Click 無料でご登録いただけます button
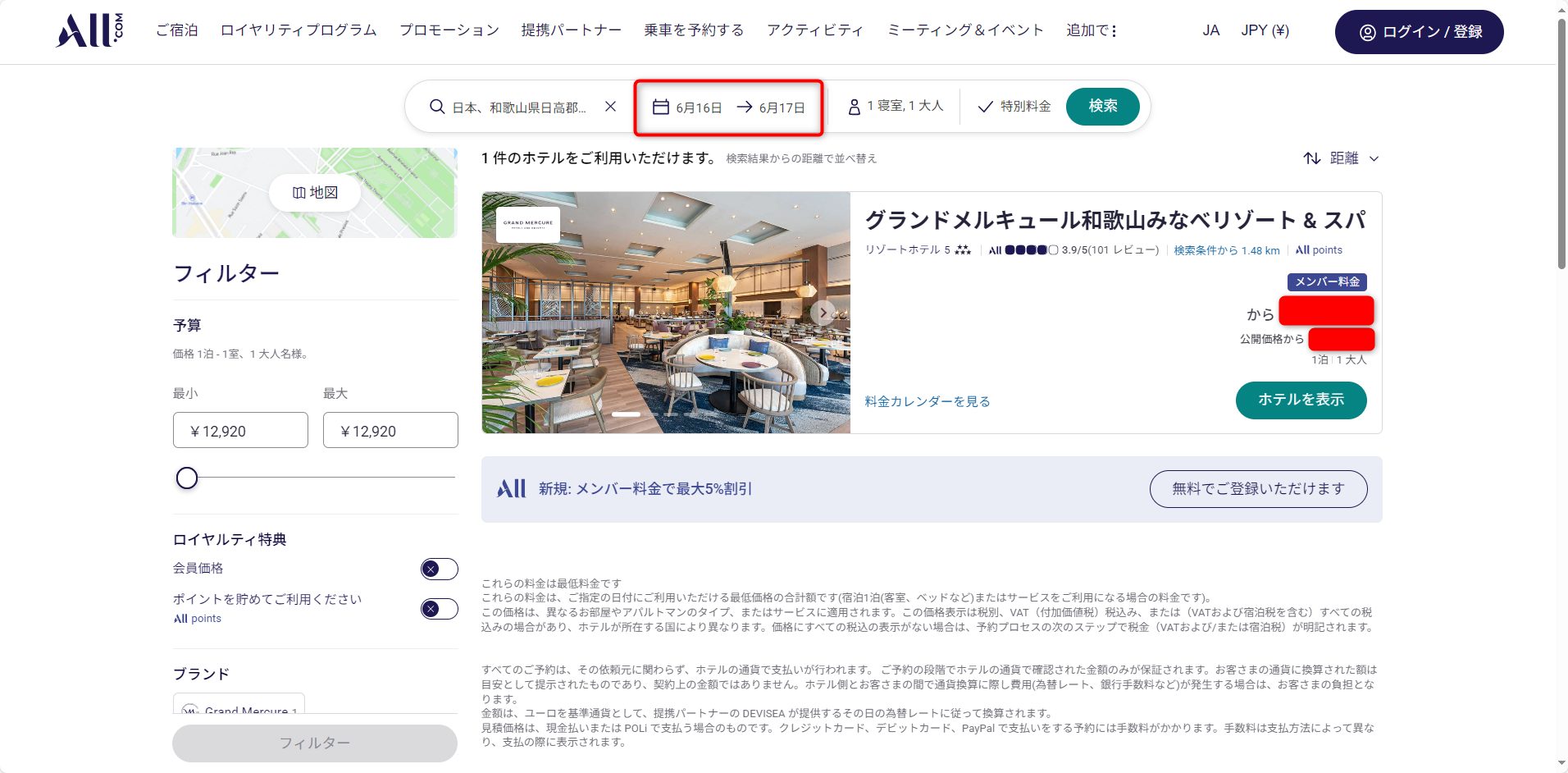The image size is (1568, 773). (x=1258, y=489)
